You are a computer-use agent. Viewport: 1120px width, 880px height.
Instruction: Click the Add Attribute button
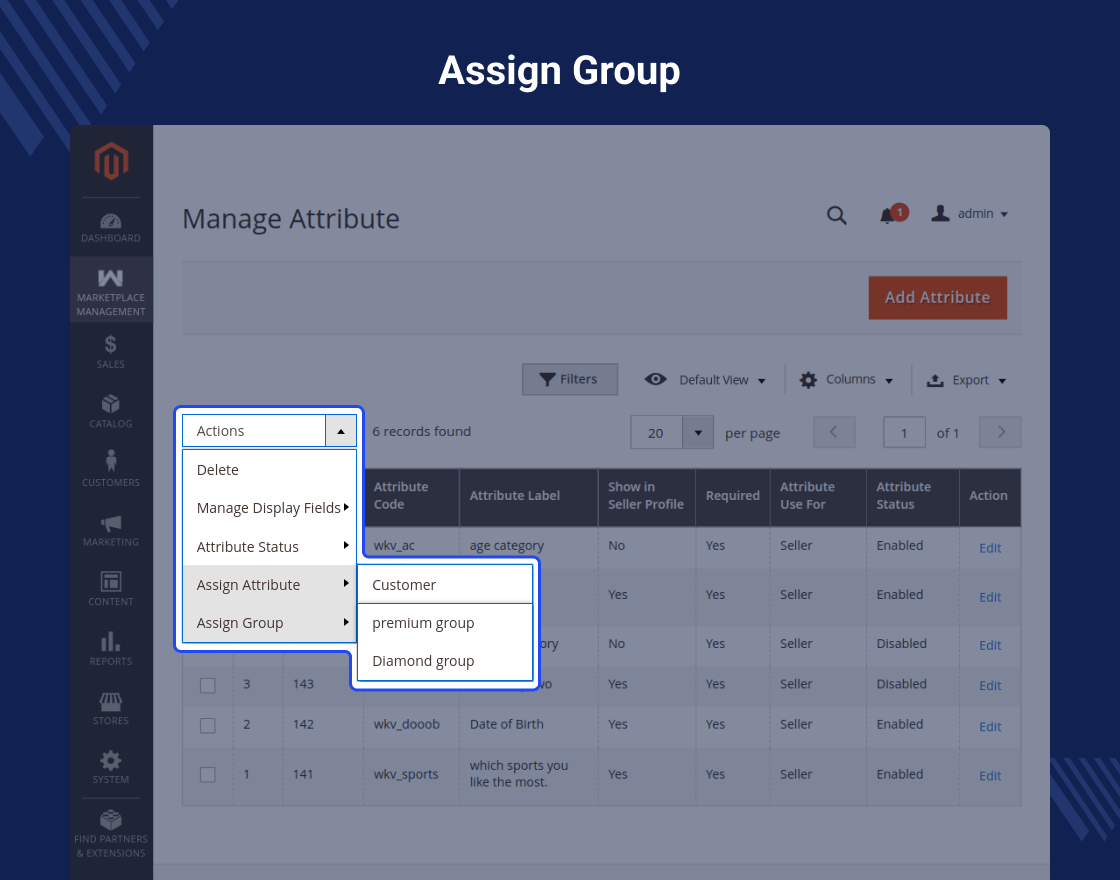(x=937, y=298)
